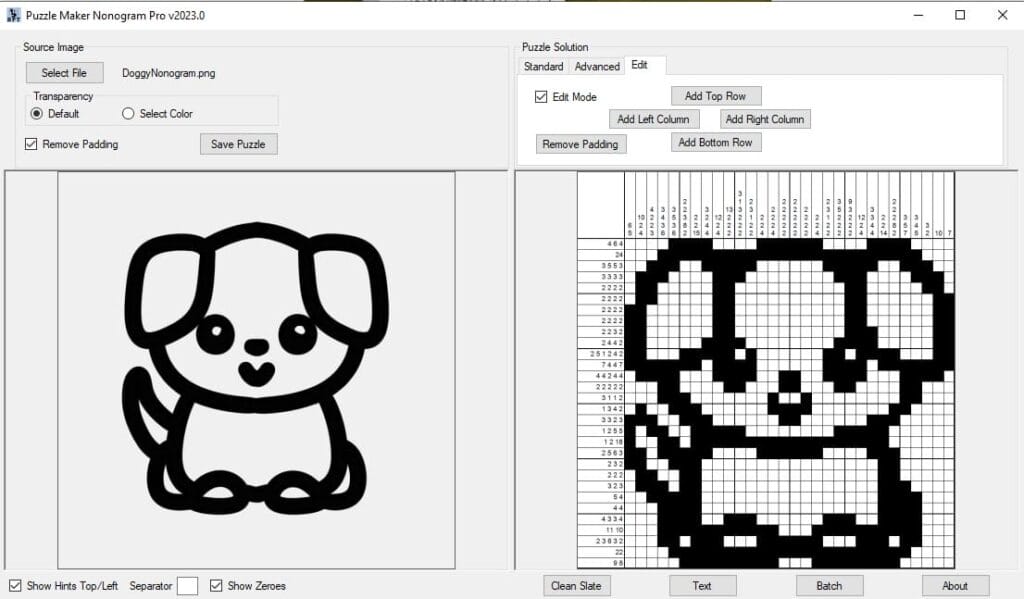
Task: Select the Edit tab
Action: pyautogui.click(x=639, y=65)
